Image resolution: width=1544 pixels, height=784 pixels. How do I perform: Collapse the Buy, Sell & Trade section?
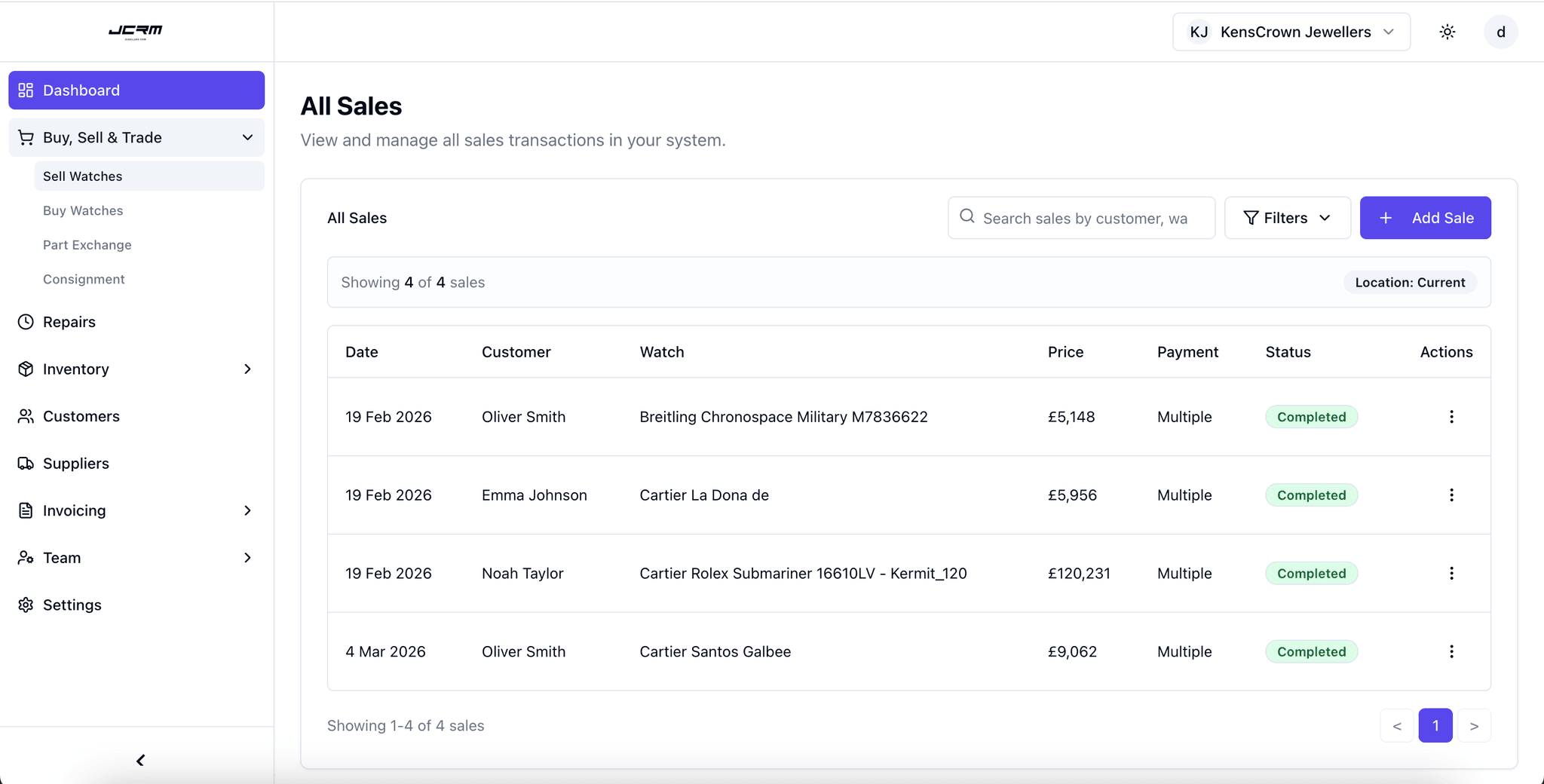click(x=247, y=137)
